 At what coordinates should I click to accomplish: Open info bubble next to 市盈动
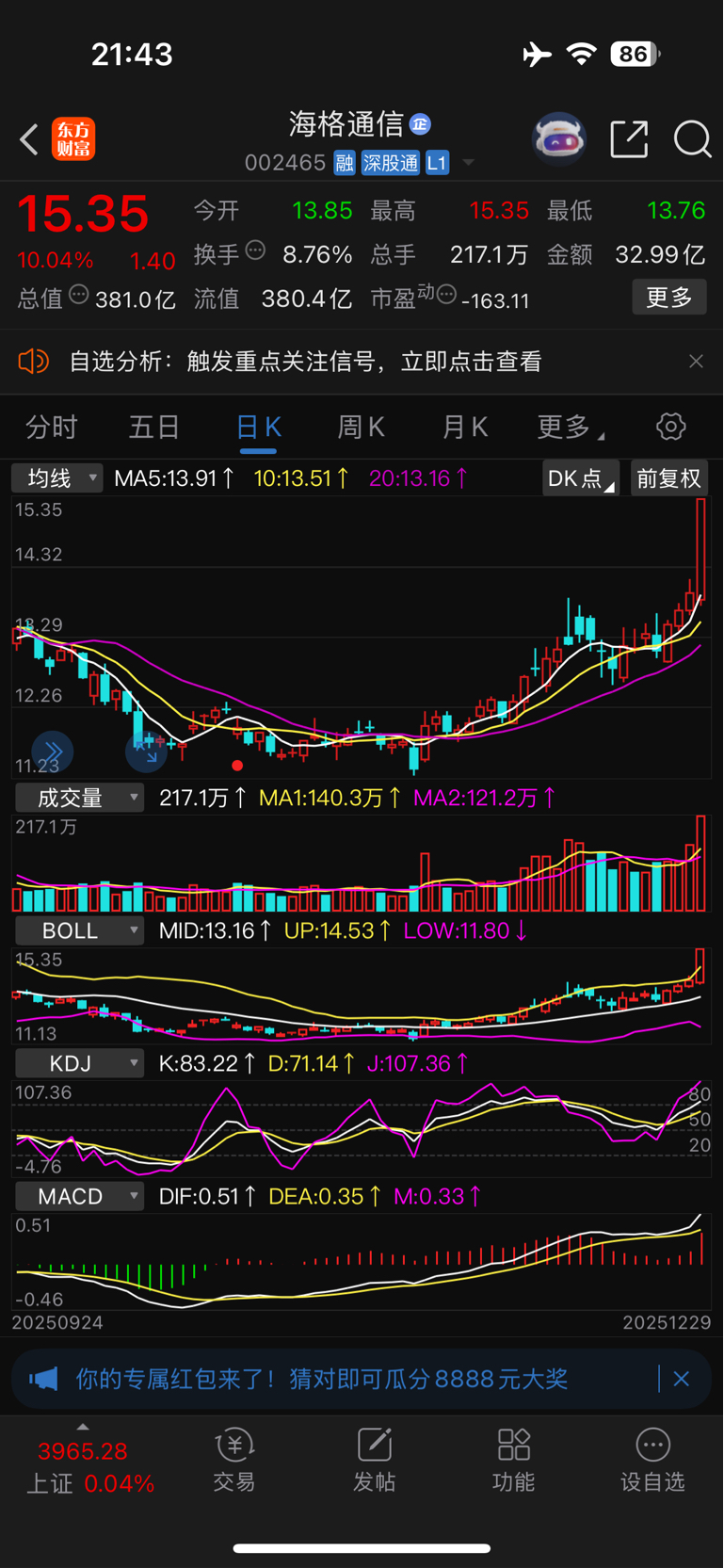[446, 295]
